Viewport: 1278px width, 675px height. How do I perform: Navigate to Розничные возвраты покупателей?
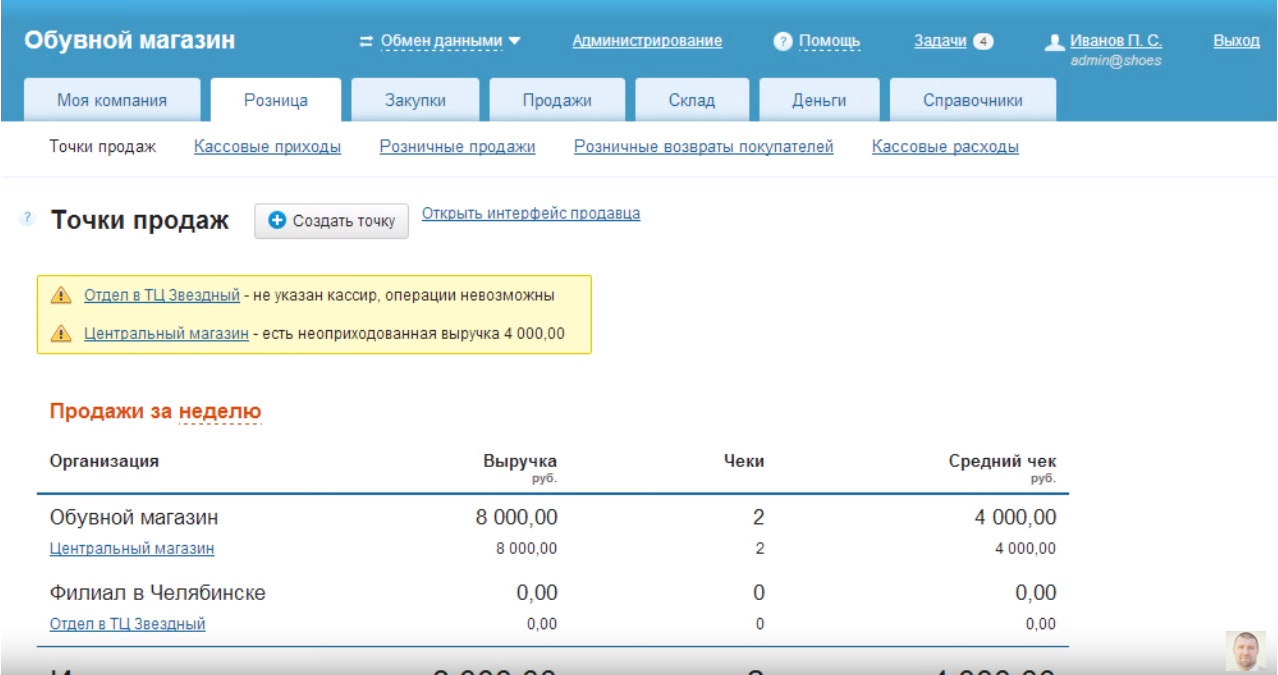(703, 147)
